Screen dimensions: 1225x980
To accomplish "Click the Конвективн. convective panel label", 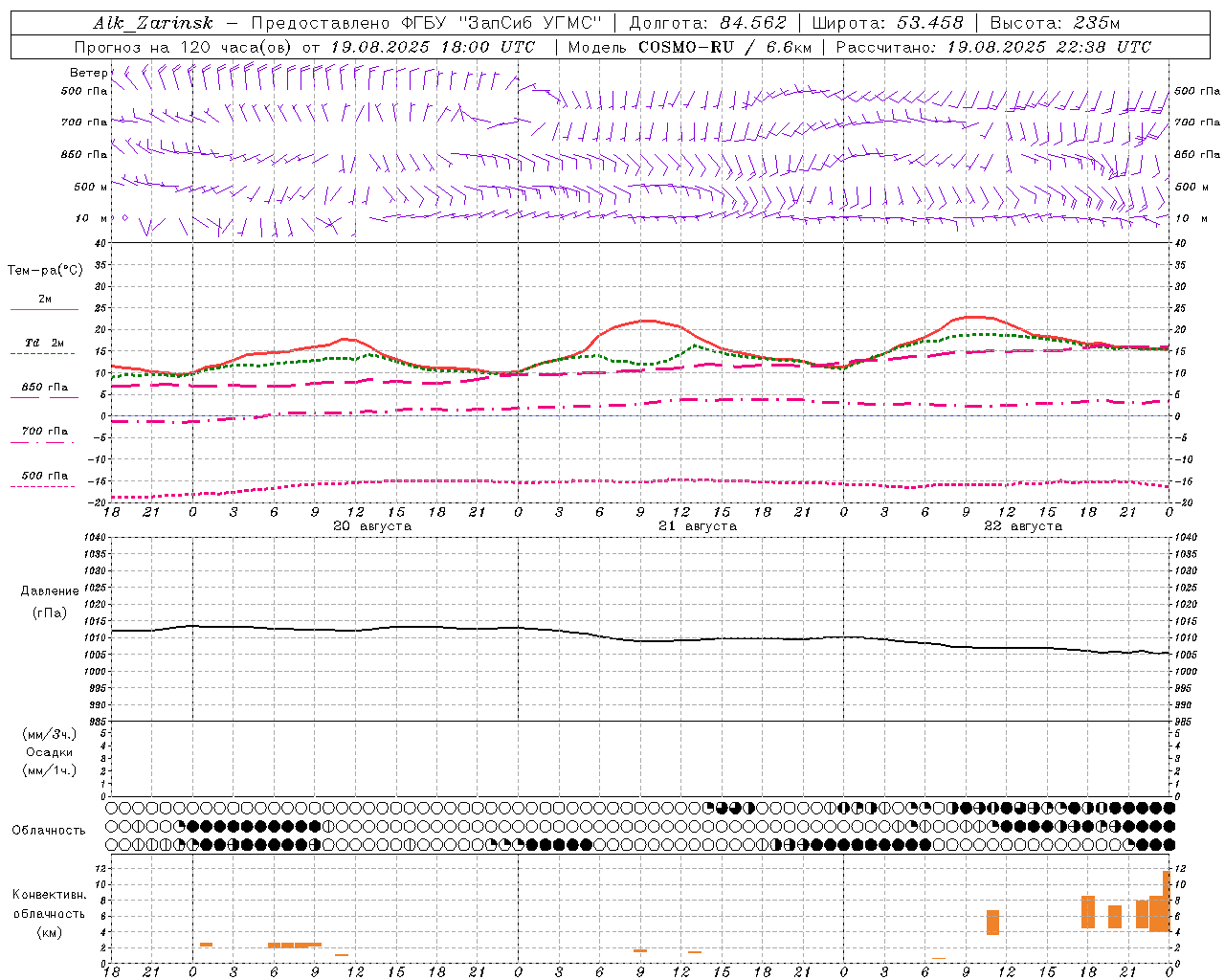I will 49,895.
